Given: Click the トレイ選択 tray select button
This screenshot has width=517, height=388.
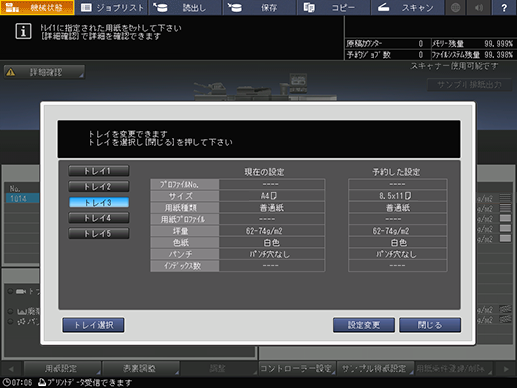Looking at the screenshot, I should (x=93, y=325).
